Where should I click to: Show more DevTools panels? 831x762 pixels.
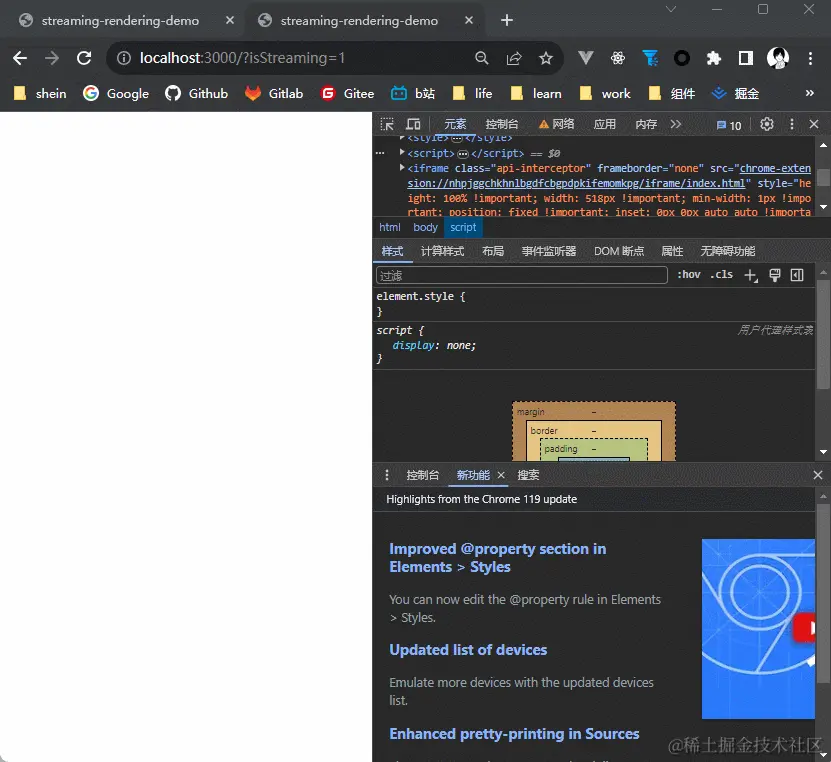[x=675, y=125]
